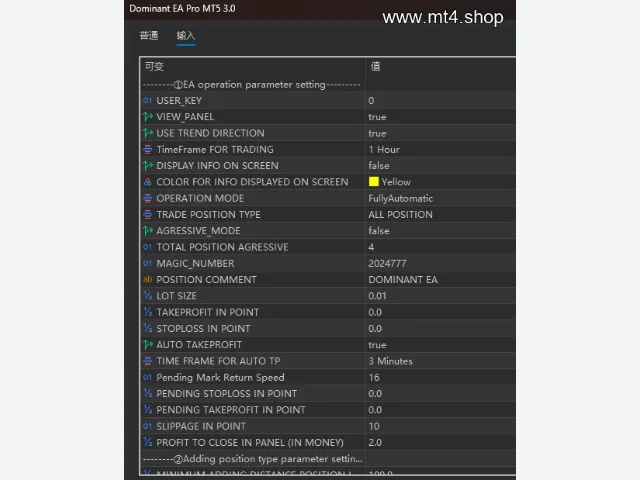Viewport: 640px width, 480px height.
Task: Open the Yellow color value dropdown
Action: 396,182
